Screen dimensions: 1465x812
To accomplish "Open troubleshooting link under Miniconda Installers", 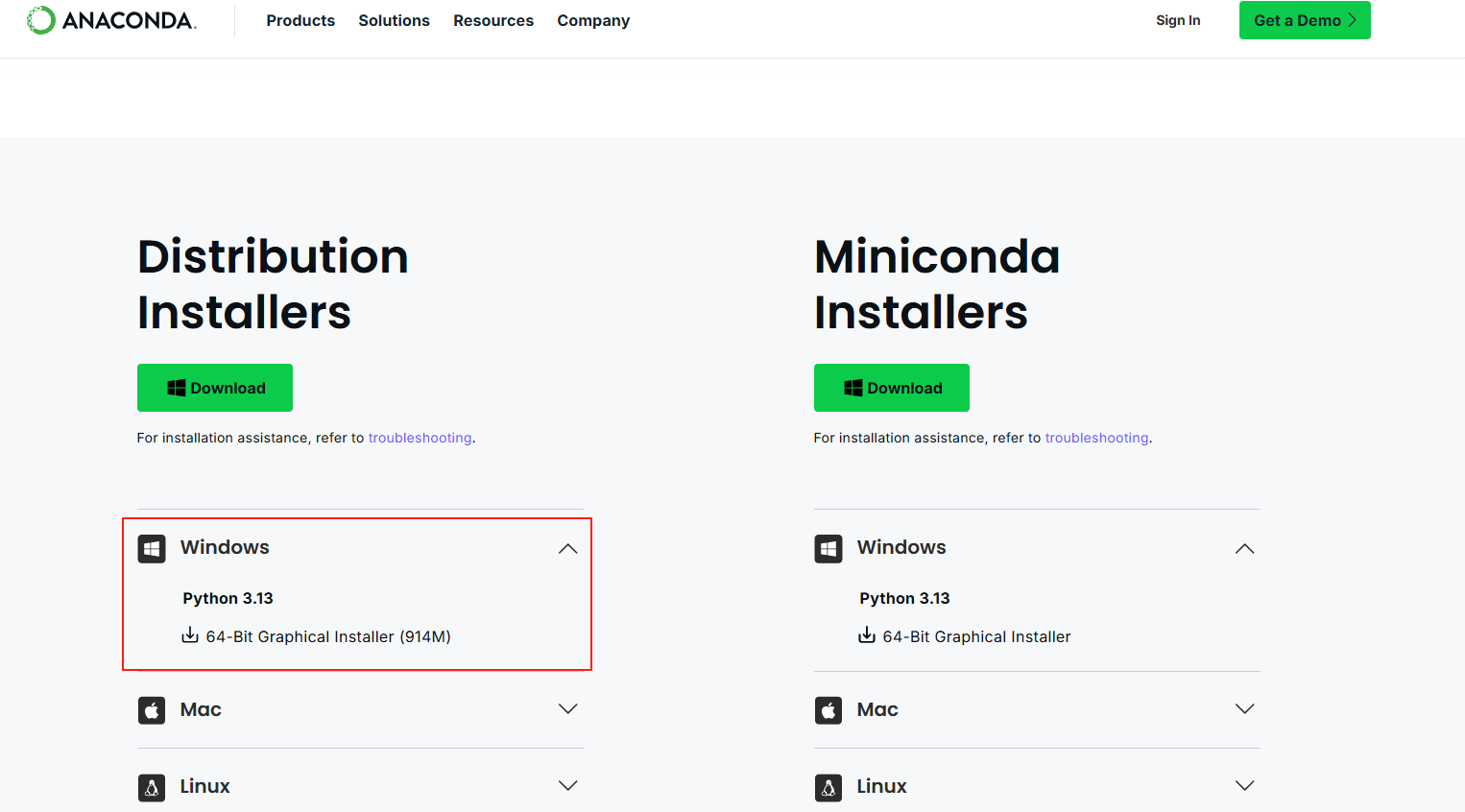I will (x=1096, y=438).
